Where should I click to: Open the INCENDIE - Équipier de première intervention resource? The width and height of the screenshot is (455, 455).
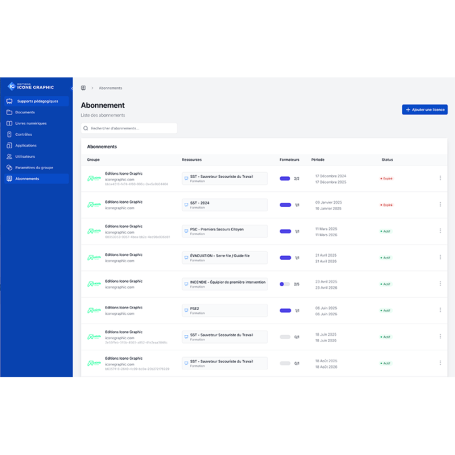point(225,284)
